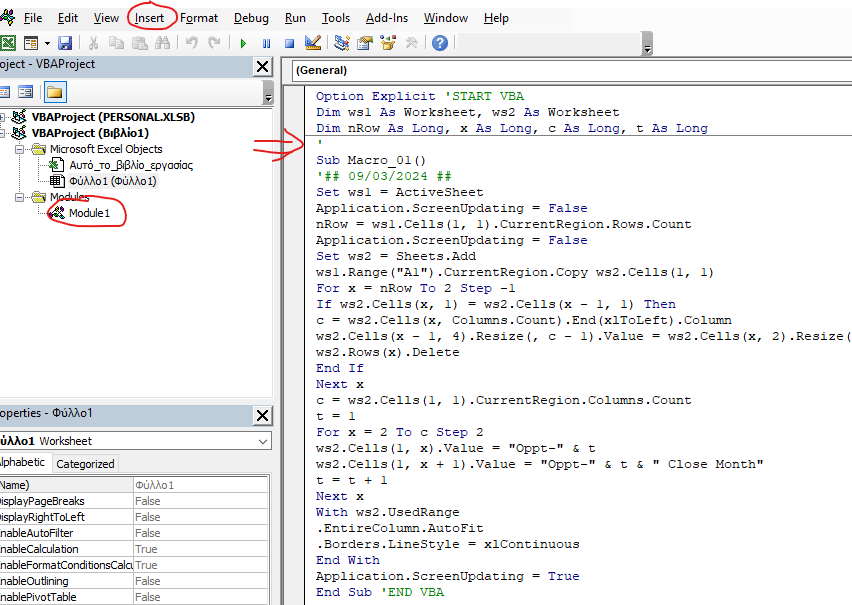Screen dimensions: 852x605
Task: Open the (General) object dropdown
Action: pyautogui.click(x=572, y=70)
